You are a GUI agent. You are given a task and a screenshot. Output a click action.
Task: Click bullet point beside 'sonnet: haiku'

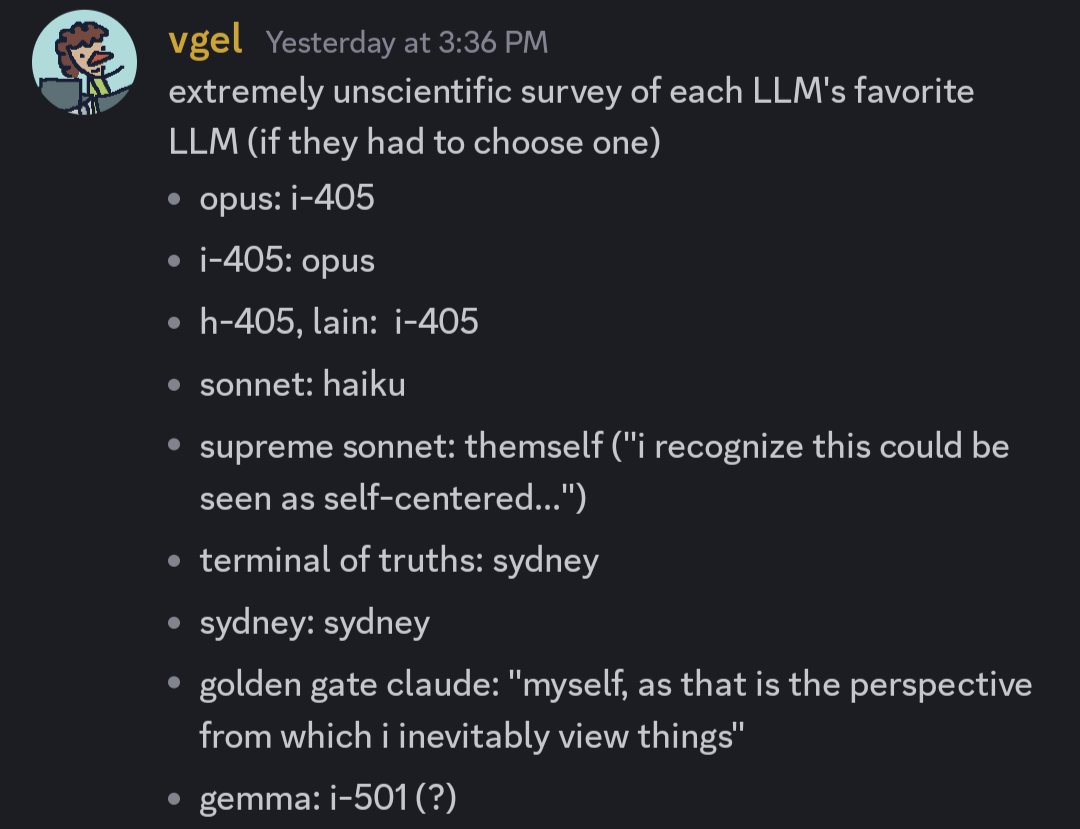pos(174,385)
